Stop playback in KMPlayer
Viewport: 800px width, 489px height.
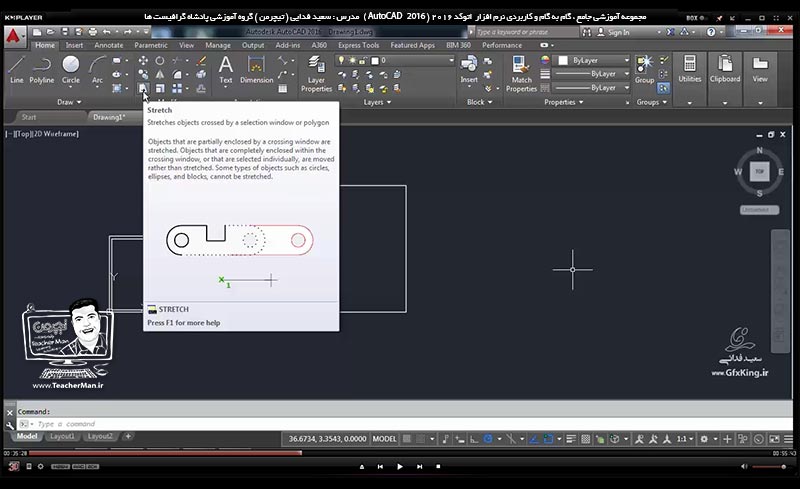pyautogui.click(x=438, y=467)
